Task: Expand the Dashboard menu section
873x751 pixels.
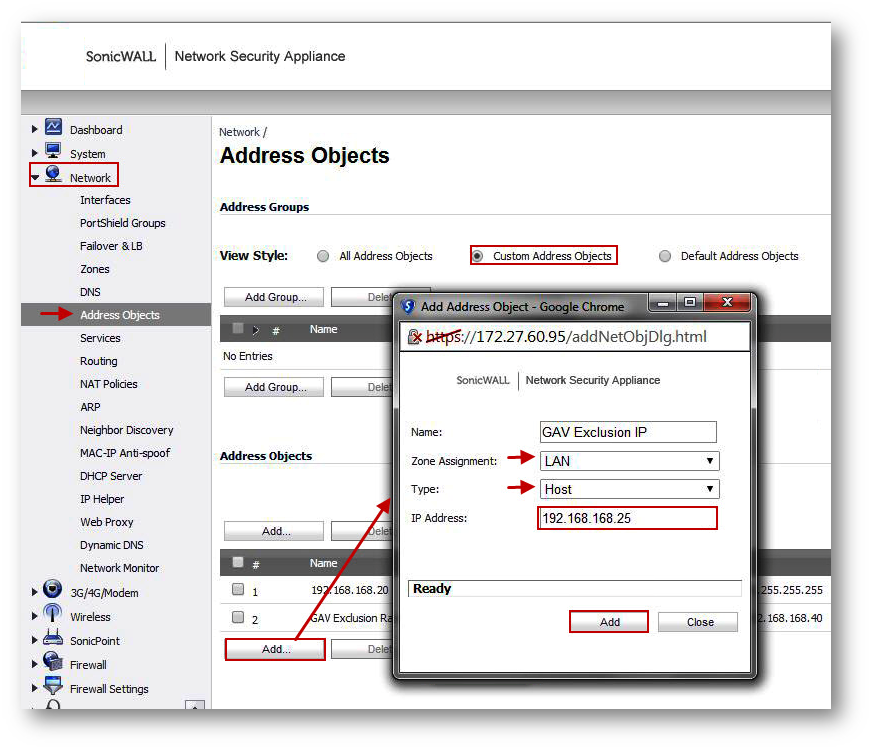Action: 35,129
